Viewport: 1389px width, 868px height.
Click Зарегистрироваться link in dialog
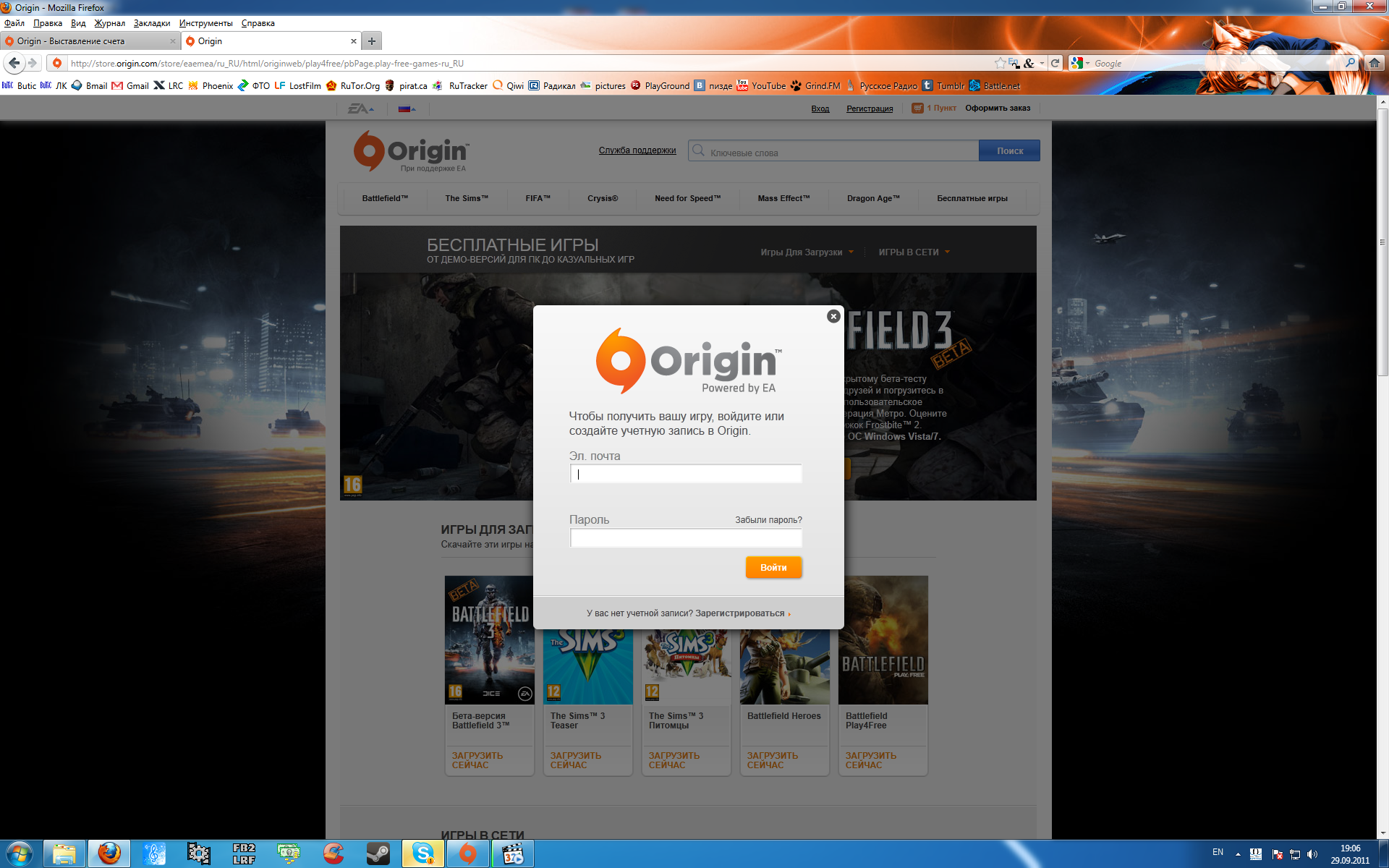tap(740, 613)
